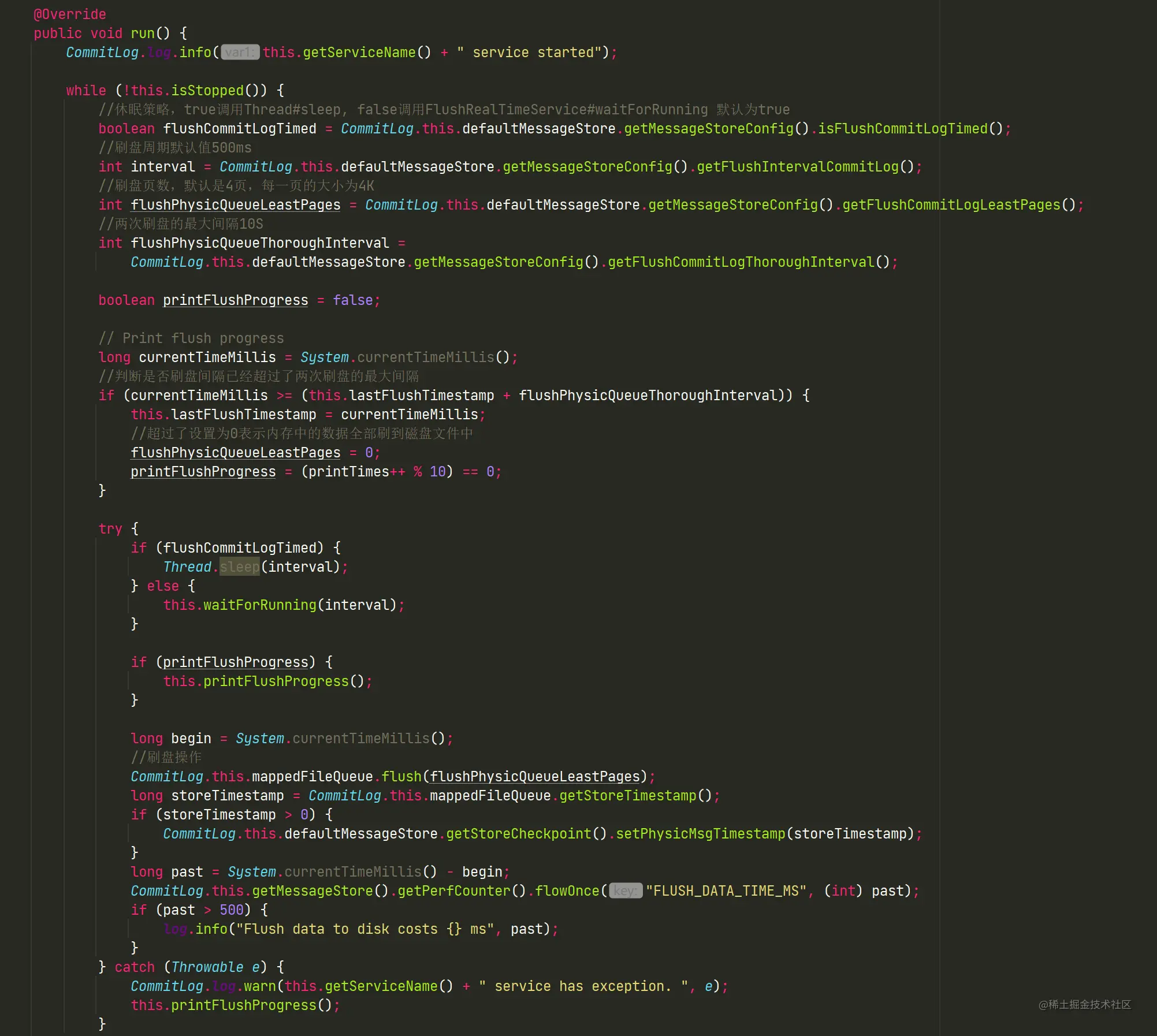Click the try keyword
This screenshot has height=1036, width=1157.
point(110,528)
